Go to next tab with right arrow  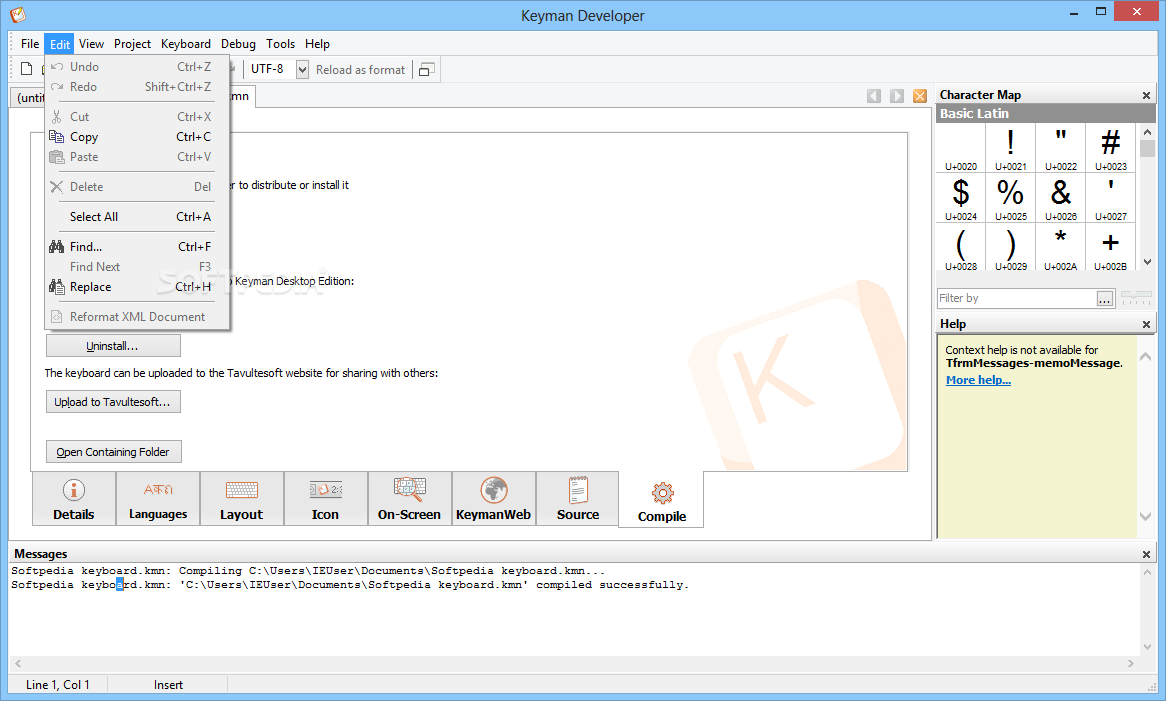click(x=898, y=96)
